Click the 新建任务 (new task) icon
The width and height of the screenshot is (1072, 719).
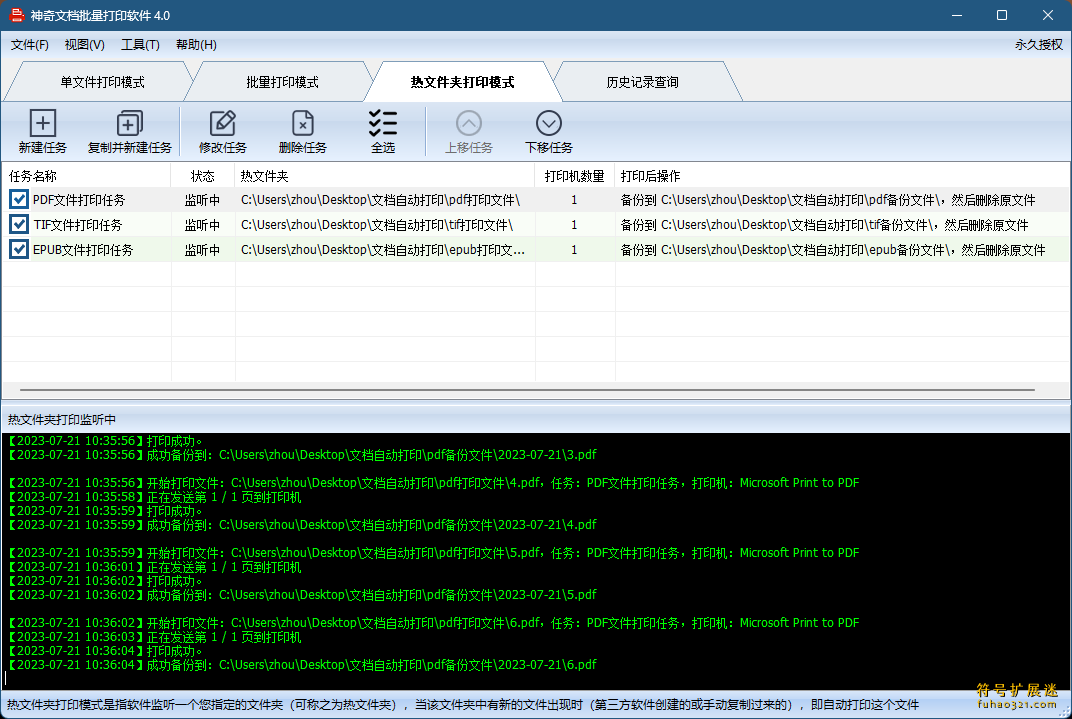coord(42,123)
